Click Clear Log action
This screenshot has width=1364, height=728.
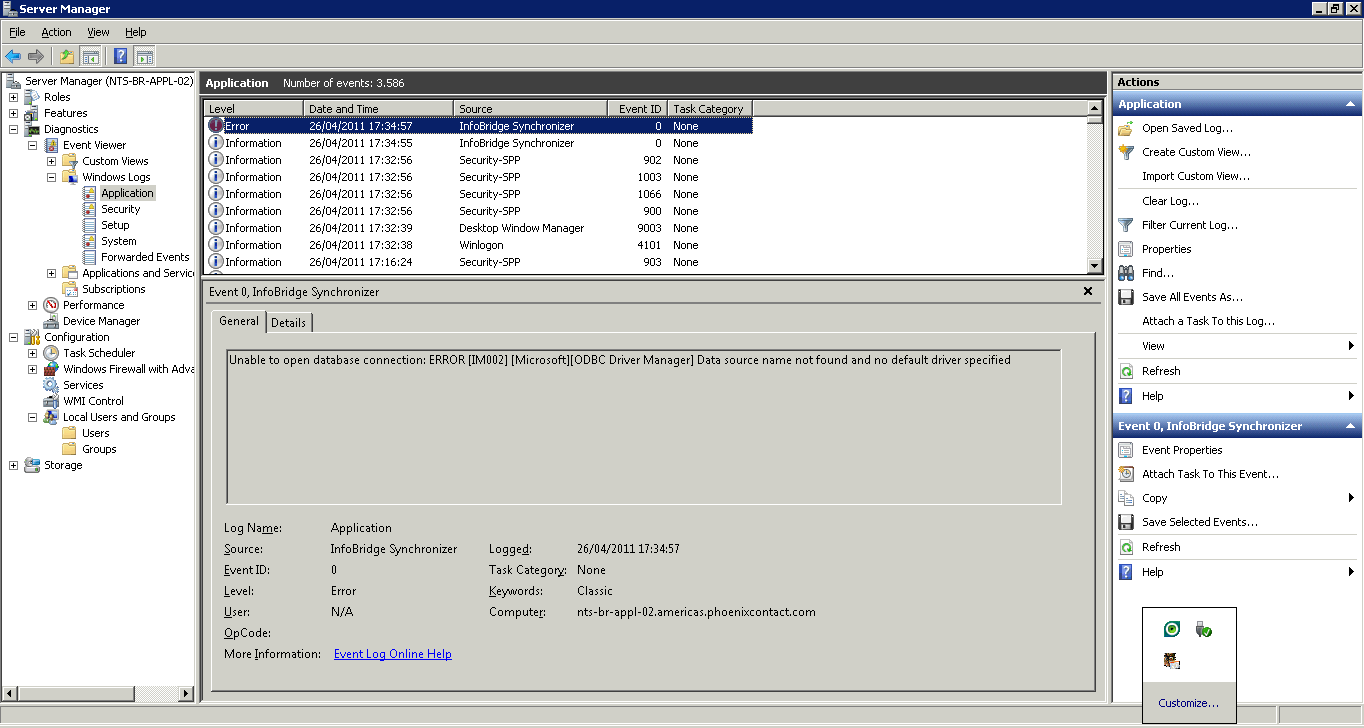point(1170,201)
